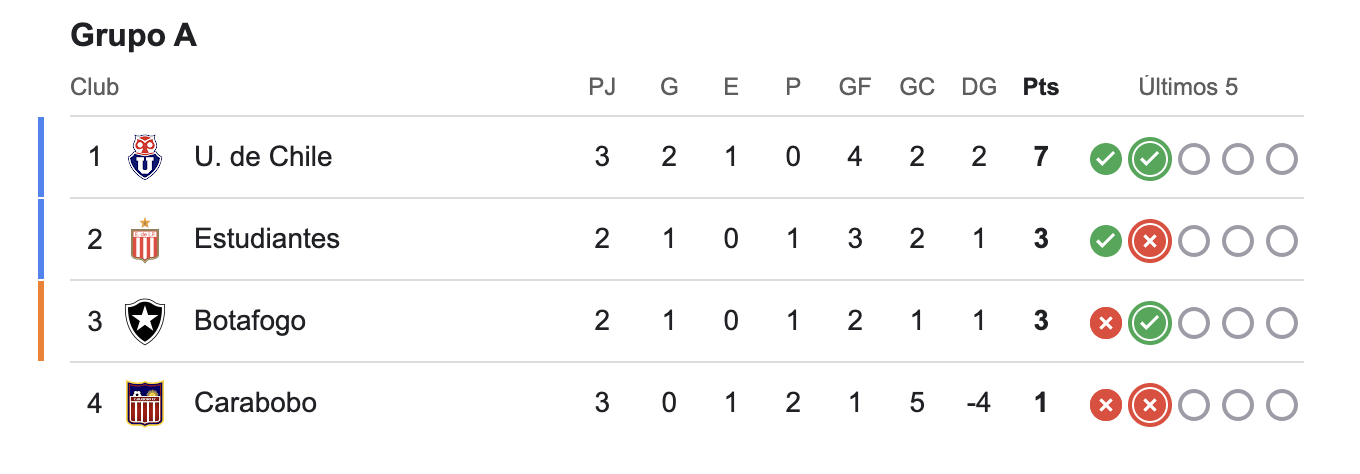The width and height of the screenshot is (1360, 474).
Task: Click U. de Chile's first green win icon
Action: tap(1105, 158)
